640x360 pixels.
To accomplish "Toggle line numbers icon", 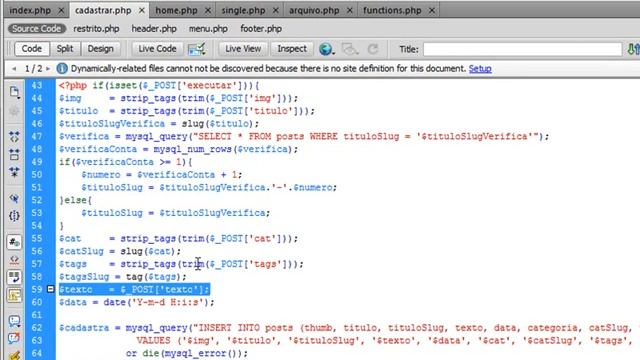I will pos(14,242).
